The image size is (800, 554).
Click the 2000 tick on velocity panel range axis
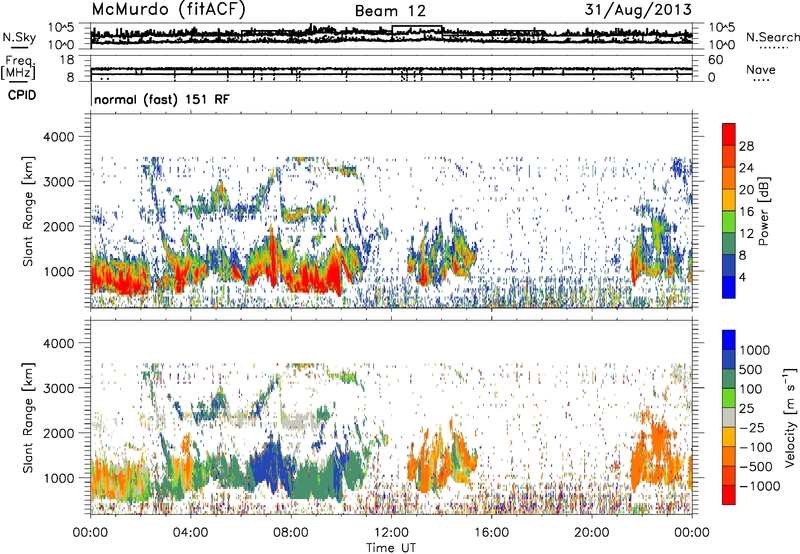pos(59,433)
